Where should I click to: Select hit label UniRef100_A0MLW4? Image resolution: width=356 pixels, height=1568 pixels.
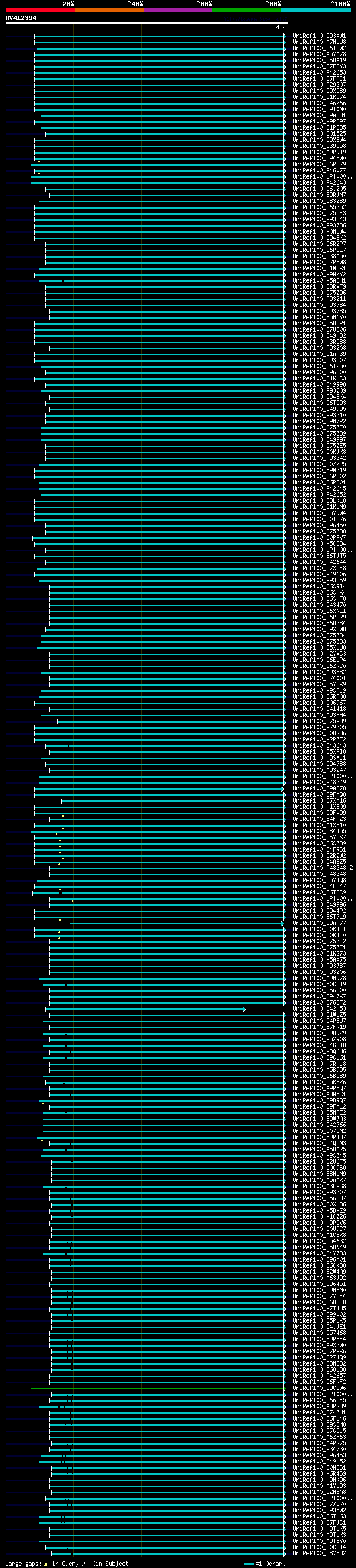point(319,231)
